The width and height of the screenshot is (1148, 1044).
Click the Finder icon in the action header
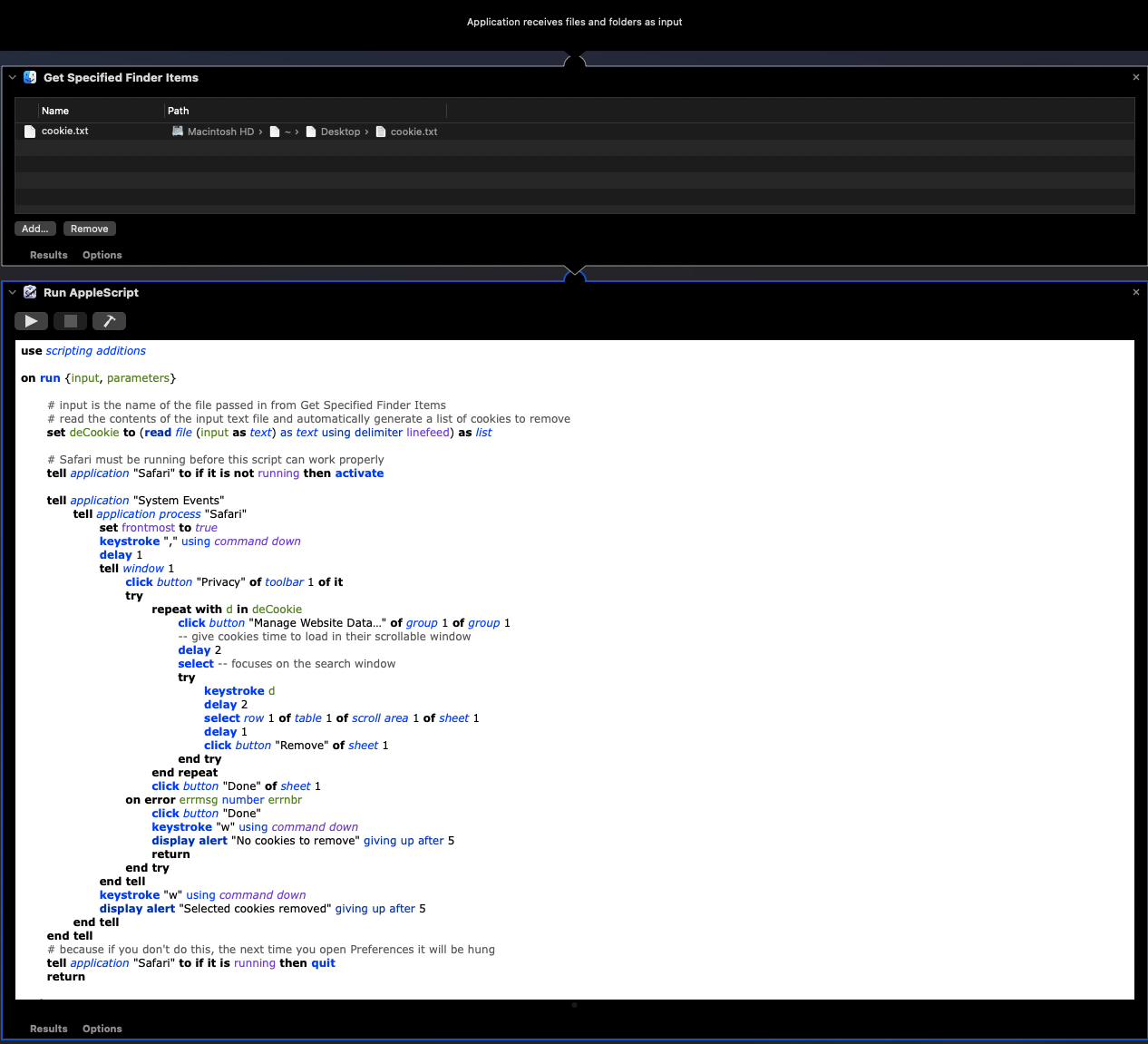point(30,77)
